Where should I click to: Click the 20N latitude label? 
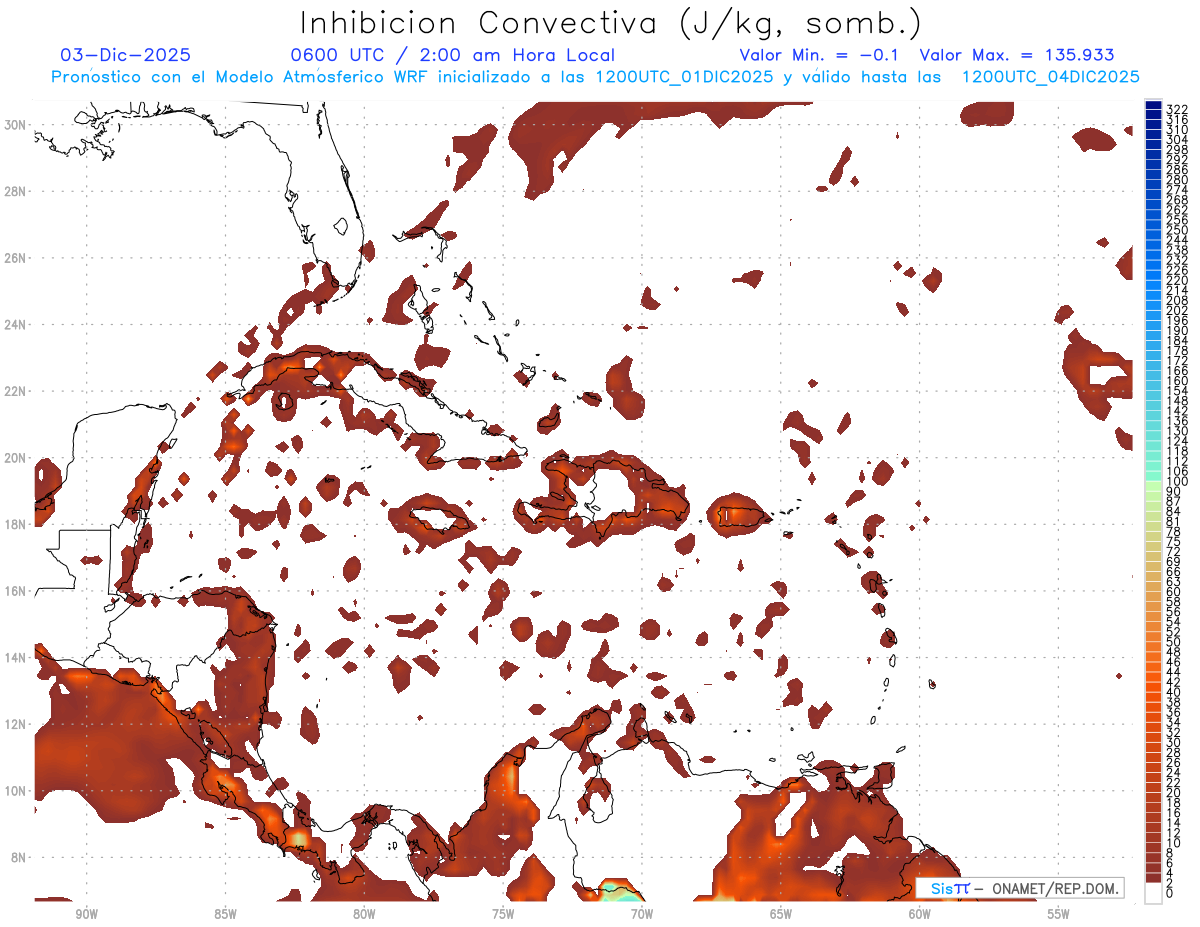pyautogui.click(x=15, y=457)
